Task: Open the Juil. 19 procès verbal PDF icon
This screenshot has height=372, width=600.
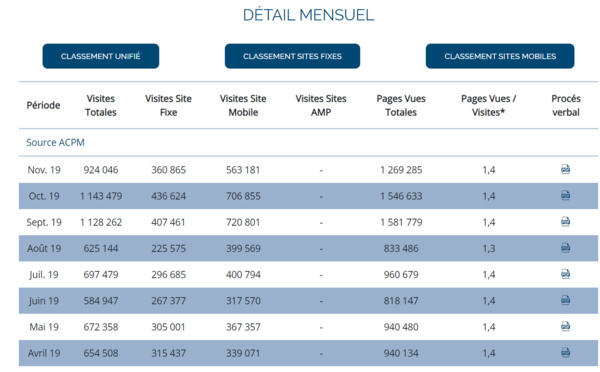Action: pos(566,274)
